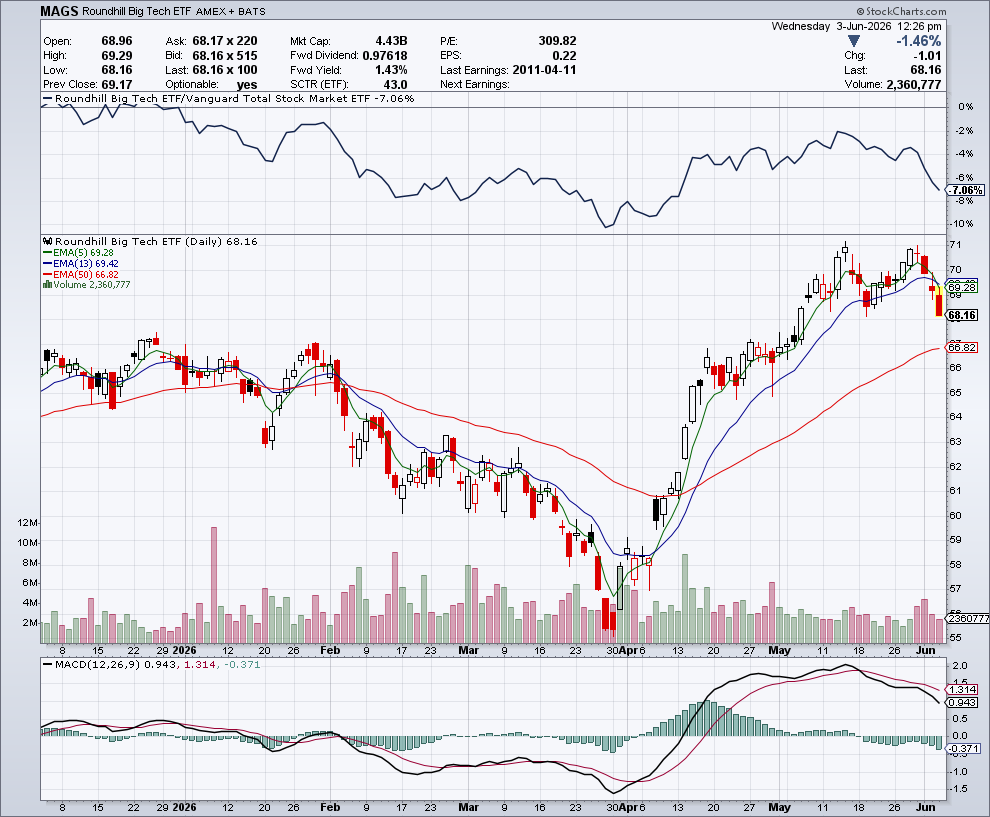
Task: Click the High value 69.29
Action: tap(117, 56)
